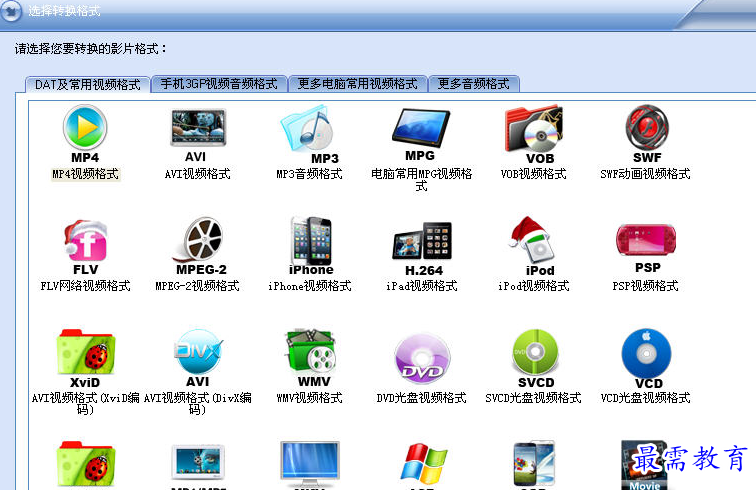The width and height of the screenshot is (756, 490).
Task: Select the Windows flag logo icon
Action: point(423,464)
